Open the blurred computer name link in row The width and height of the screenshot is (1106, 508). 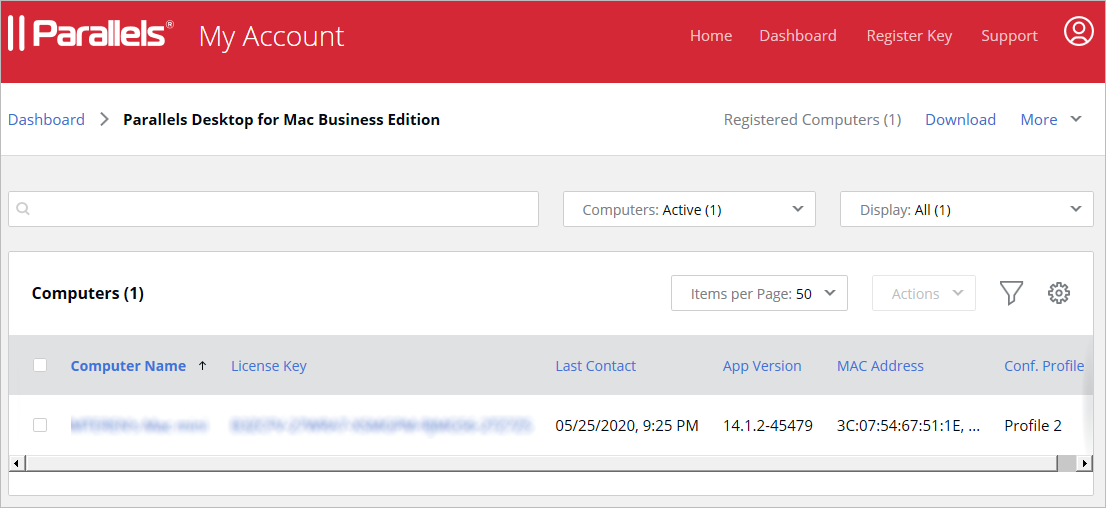(139, 425)
